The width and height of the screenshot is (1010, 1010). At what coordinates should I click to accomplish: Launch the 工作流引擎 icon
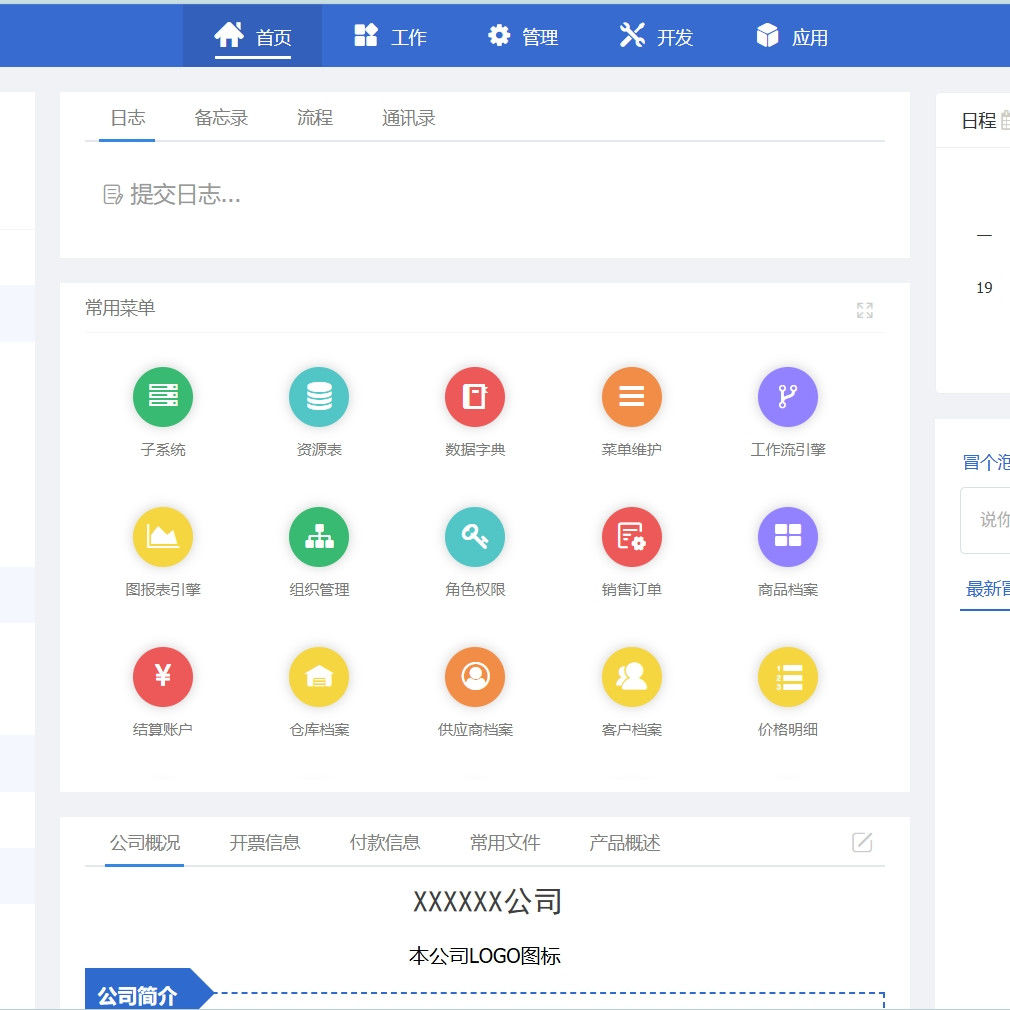pos(788,397)
